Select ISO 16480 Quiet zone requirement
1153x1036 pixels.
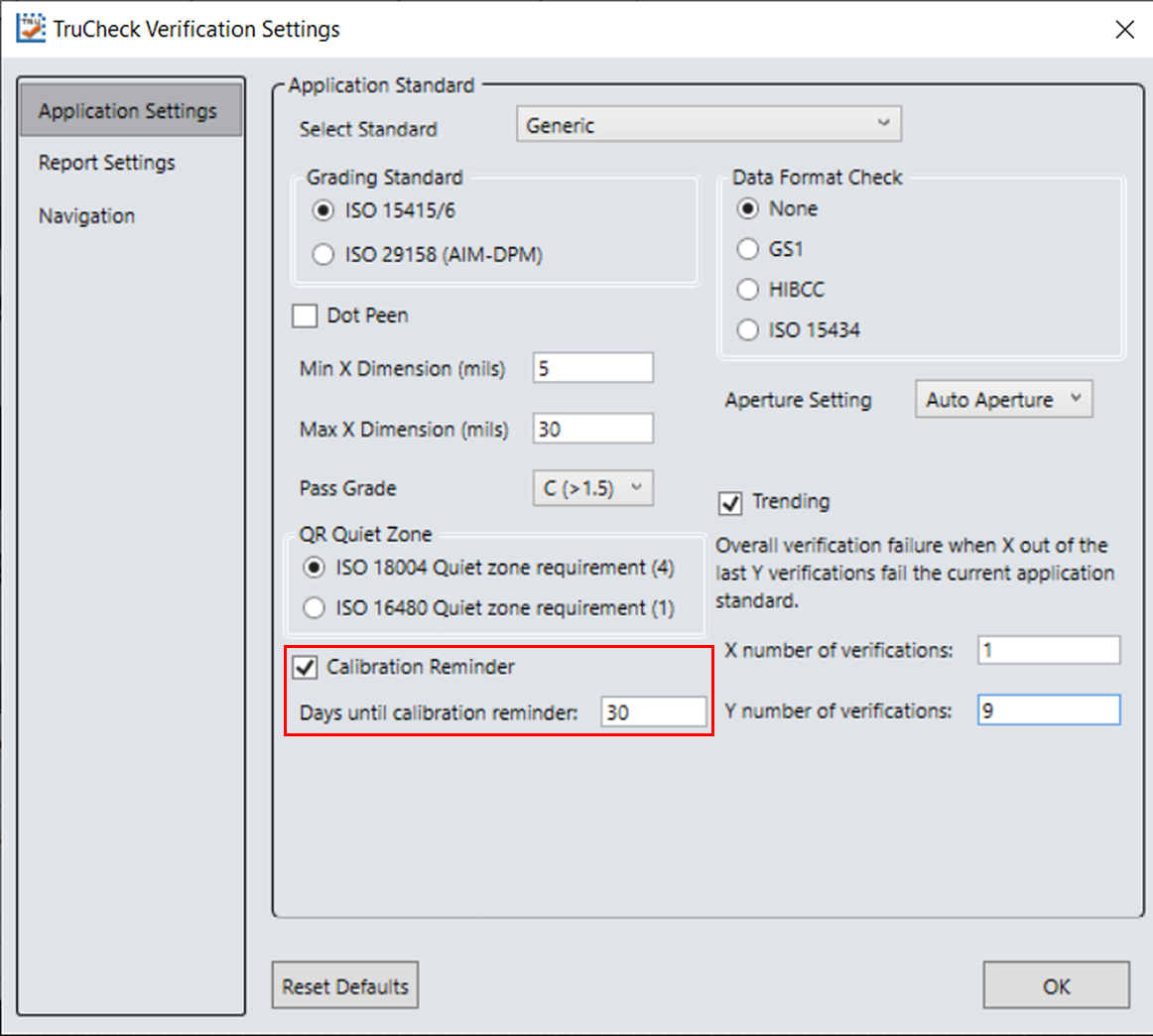315,608
